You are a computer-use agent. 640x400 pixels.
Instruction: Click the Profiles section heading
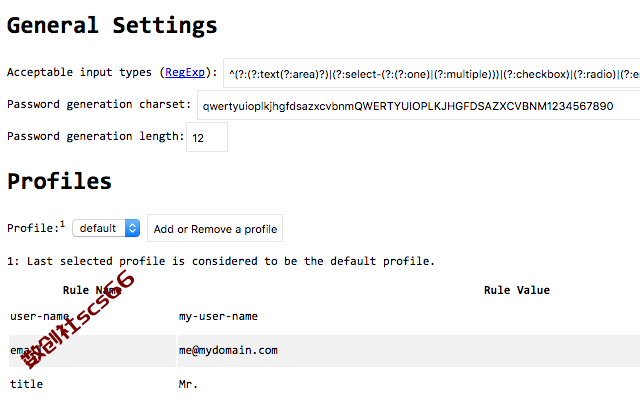pyautogui.click(x=59, y=181)
